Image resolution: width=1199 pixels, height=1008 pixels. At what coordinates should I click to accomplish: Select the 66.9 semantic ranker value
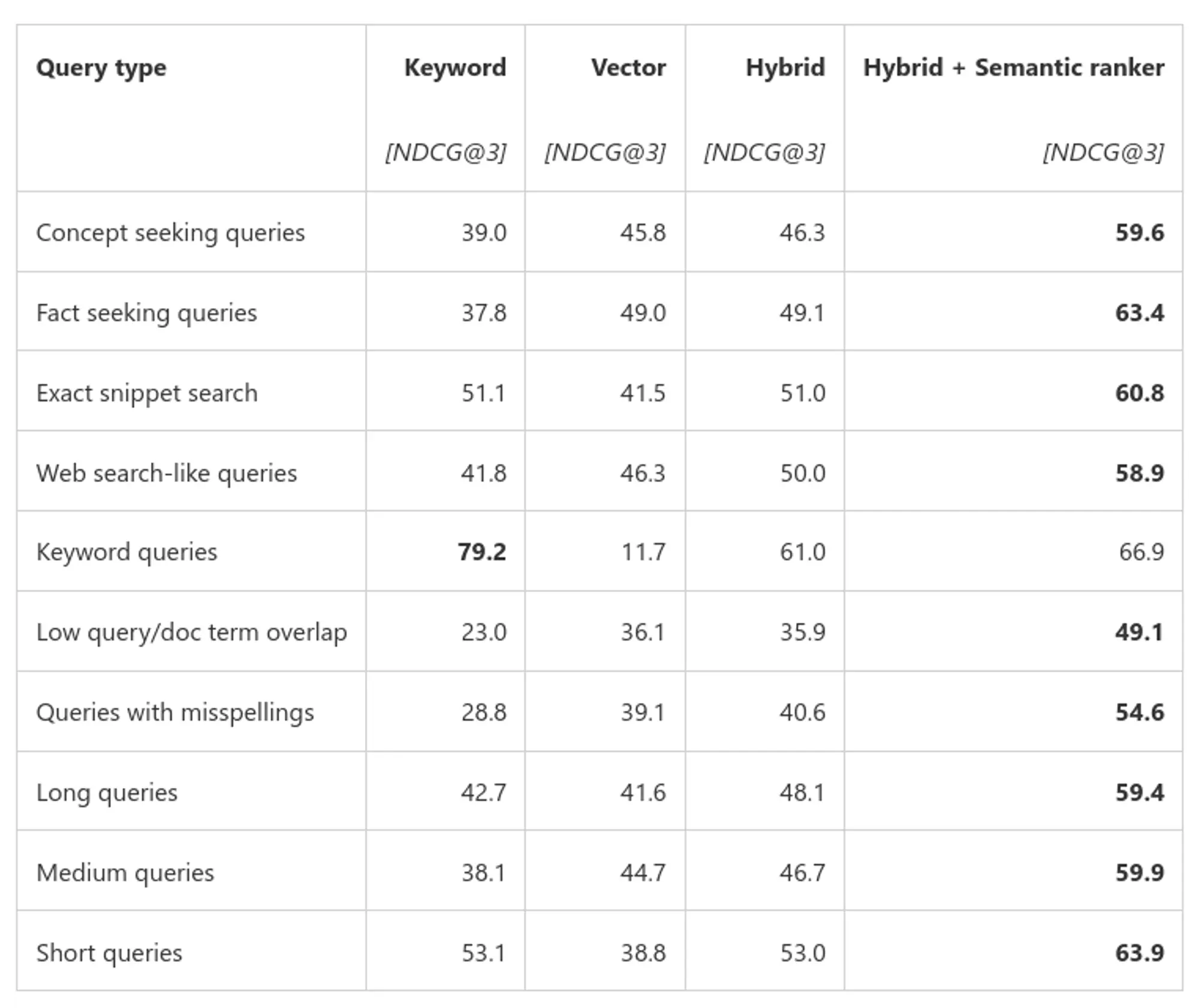tap(1141, 552)
